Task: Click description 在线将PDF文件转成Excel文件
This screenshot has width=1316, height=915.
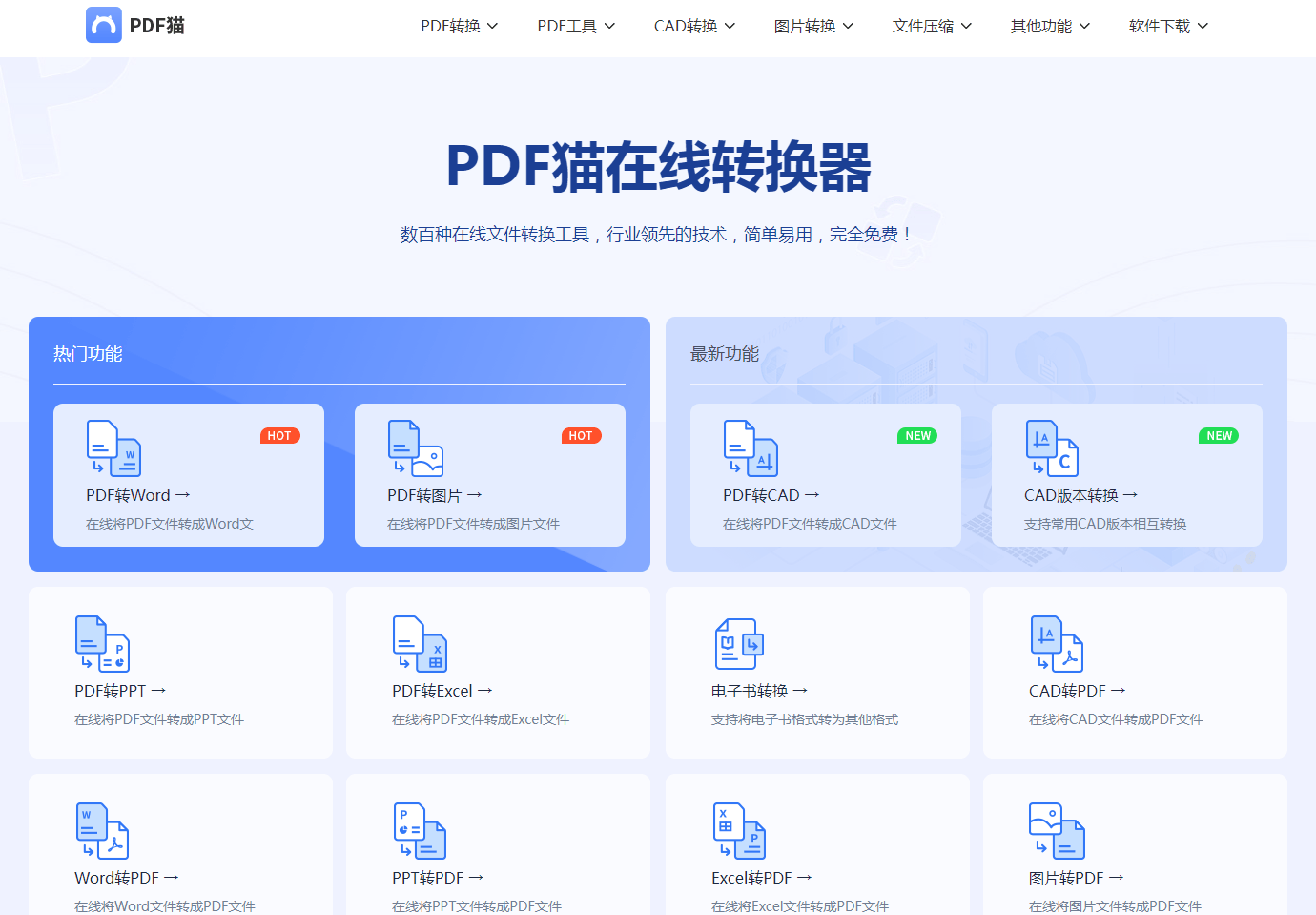Action: coord(481,719)
